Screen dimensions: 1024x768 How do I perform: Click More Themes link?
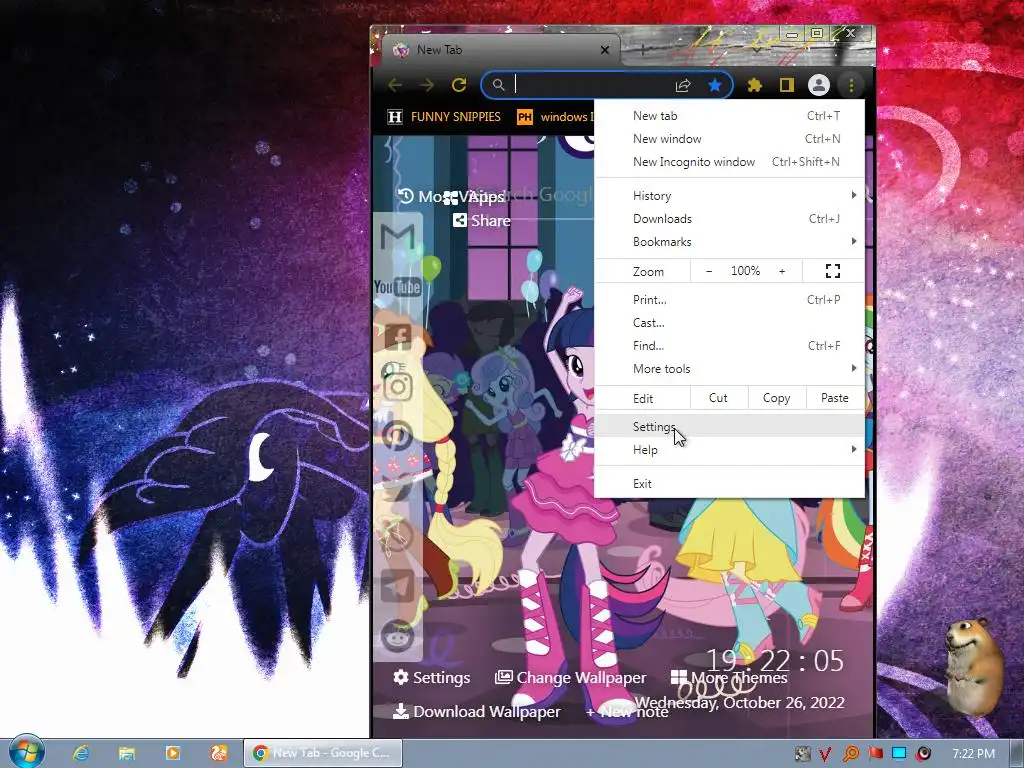tap(729, 678)
